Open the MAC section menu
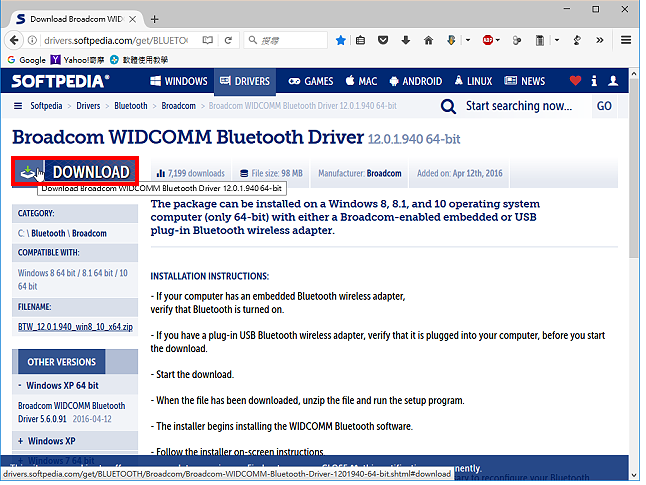646x485 pixels. click(x=361, y=81)
